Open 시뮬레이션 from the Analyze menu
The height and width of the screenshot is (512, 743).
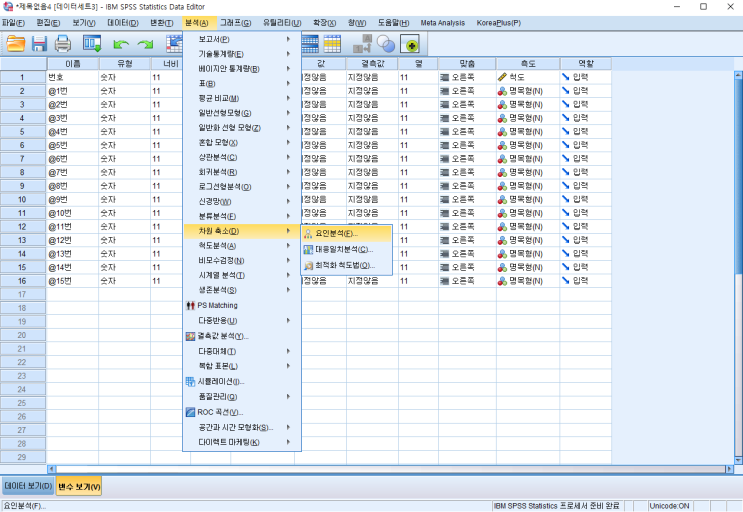pyautogui.click(x=242, y=381)
